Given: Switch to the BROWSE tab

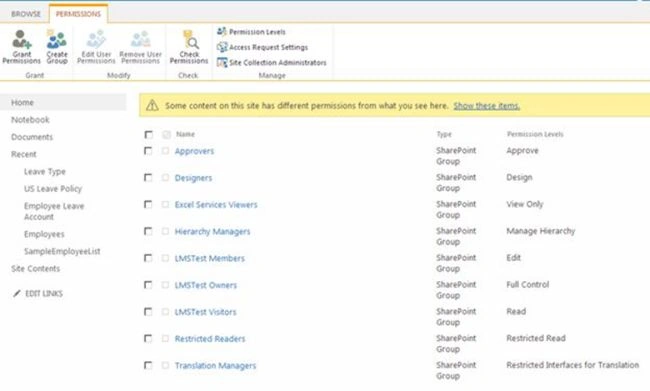Looking at the screenshot, I should coord(26,14).
